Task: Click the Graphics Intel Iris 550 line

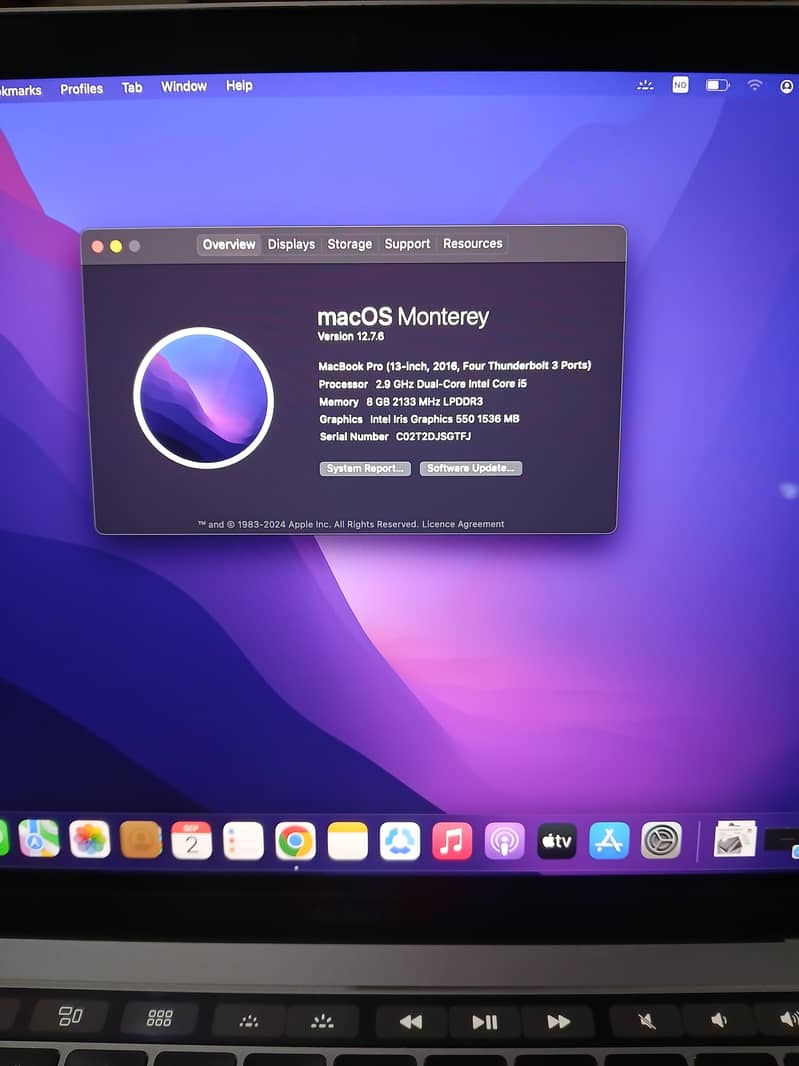Action: (x=420, y=419)
